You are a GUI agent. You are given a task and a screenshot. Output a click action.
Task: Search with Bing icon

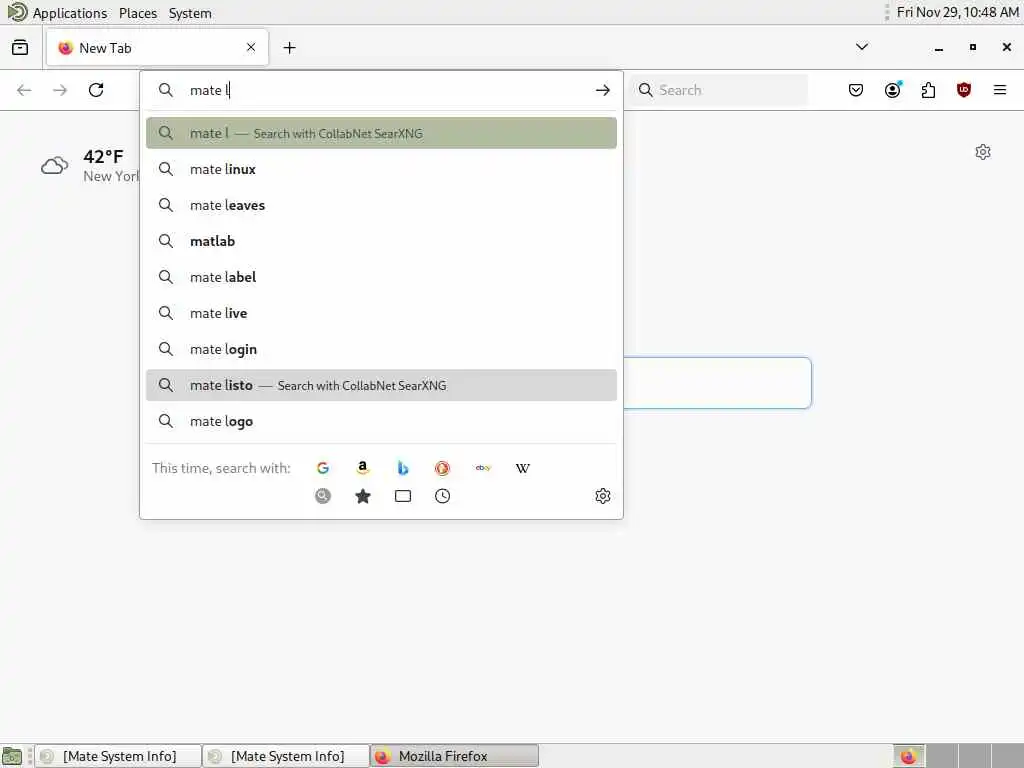tap(403, 468)
